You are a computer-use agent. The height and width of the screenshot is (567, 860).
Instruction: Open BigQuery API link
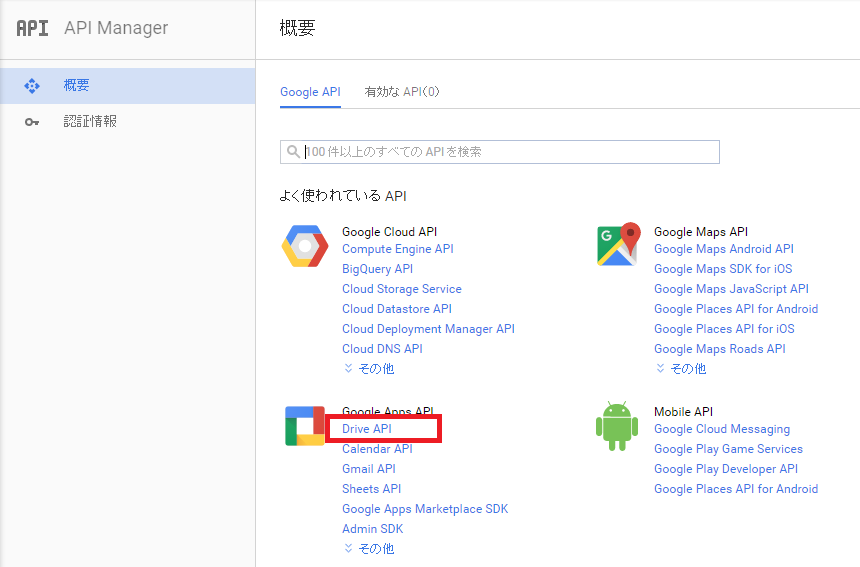tap(377, 269)
